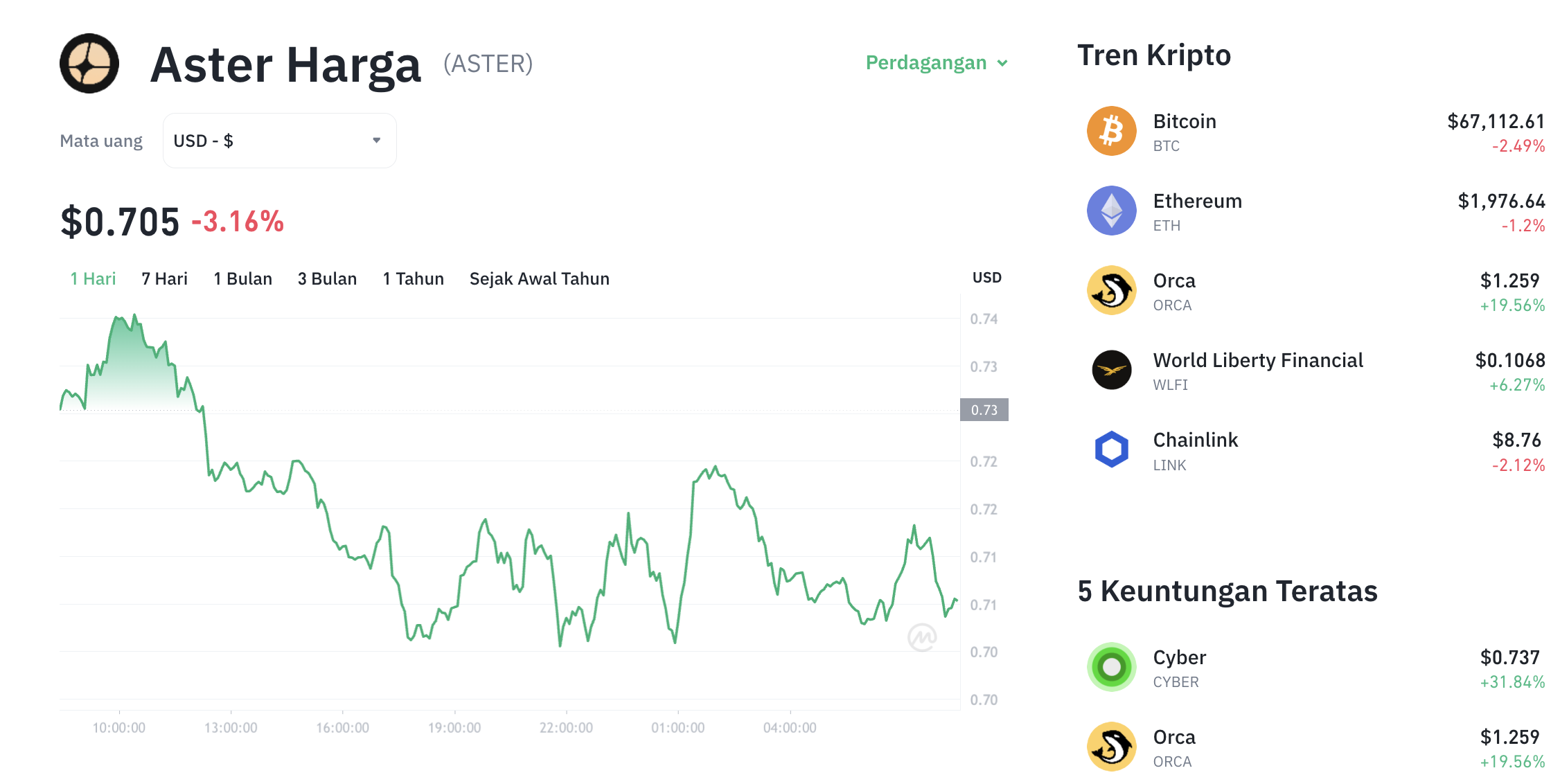The height and width of the screenshot is (784, 1560).
Task: Open the USD currency dropdown
Action: pos(278,140)
